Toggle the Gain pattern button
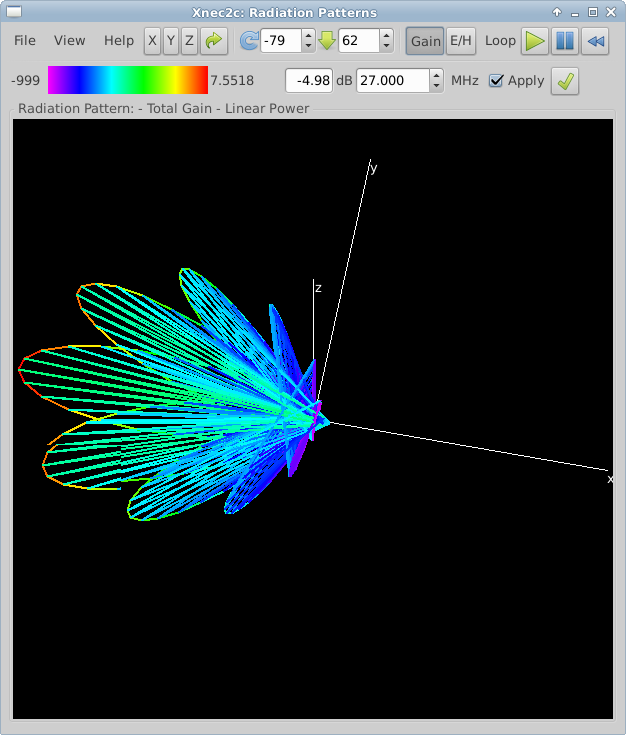The width and height of the screenshot is (626, 735). 425,41
